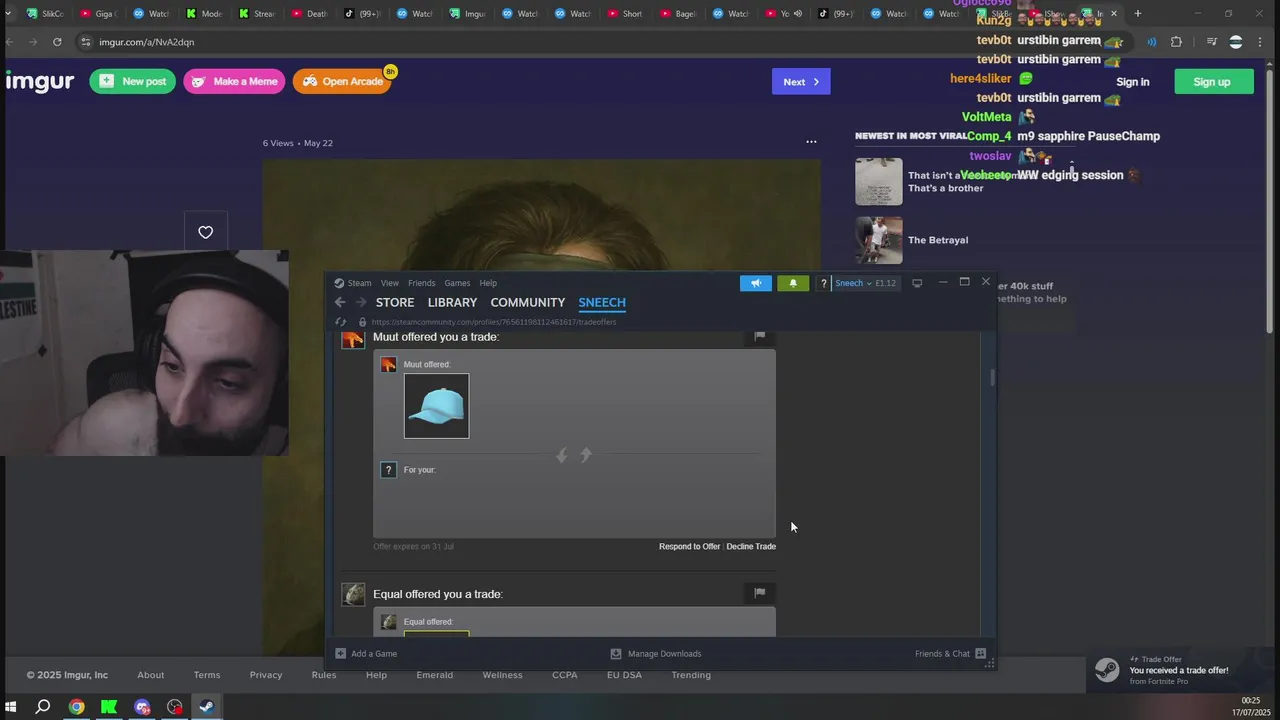Screen dimensions: 1280x720
Task: Click the CCPA link in imgur footer
Action: point(565,675)
